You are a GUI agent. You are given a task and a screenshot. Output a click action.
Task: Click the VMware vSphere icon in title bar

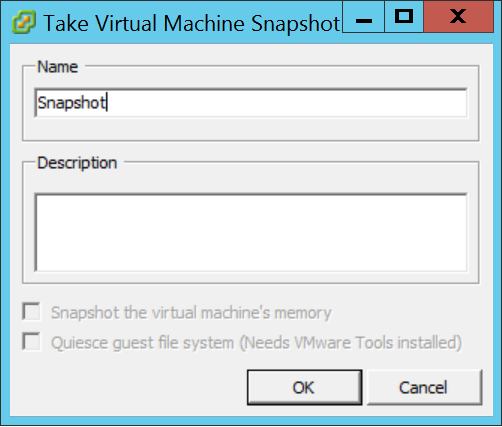[x=23, y=22]
